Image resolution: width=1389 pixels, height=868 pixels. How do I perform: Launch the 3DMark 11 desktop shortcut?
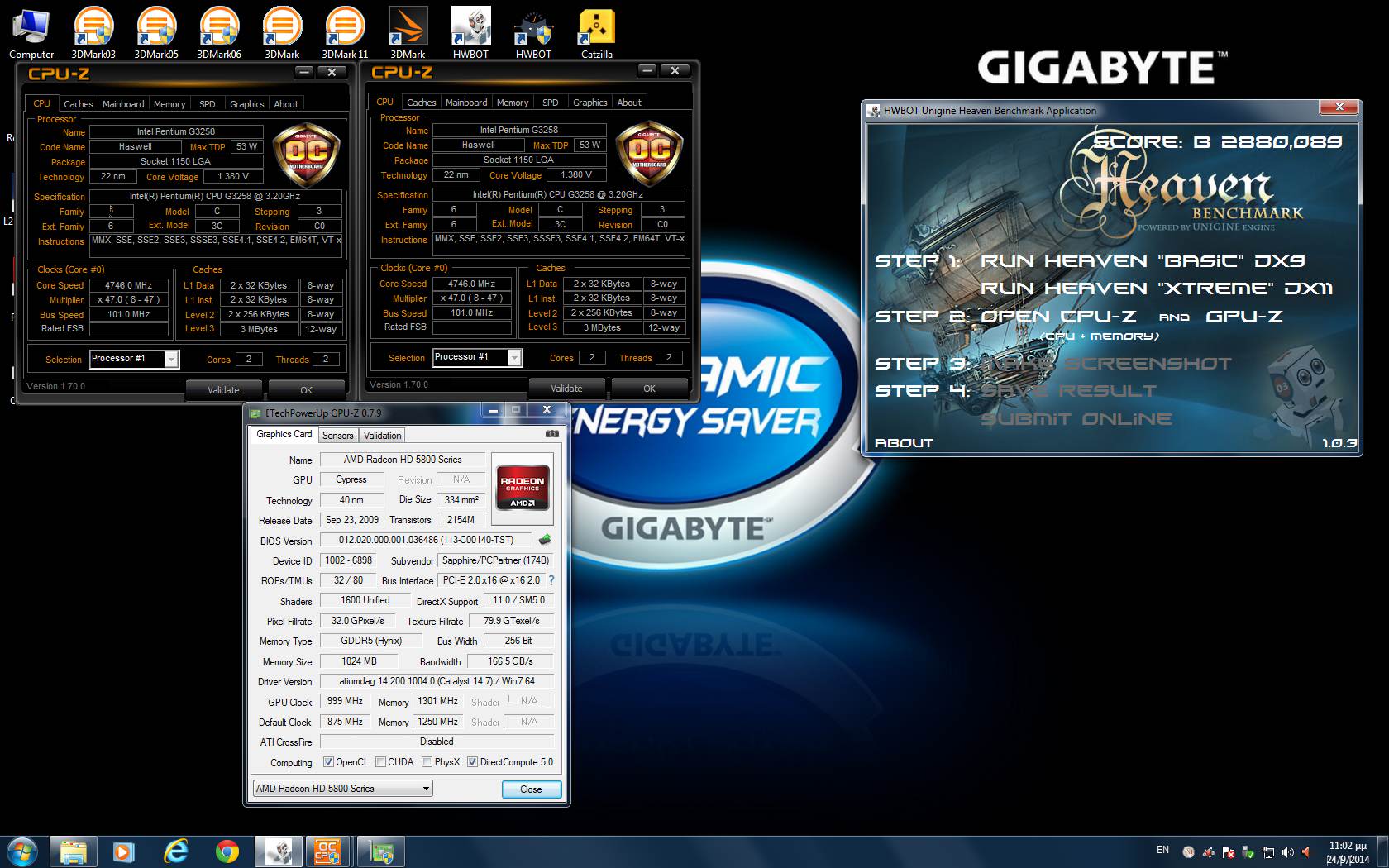(345, 33)
